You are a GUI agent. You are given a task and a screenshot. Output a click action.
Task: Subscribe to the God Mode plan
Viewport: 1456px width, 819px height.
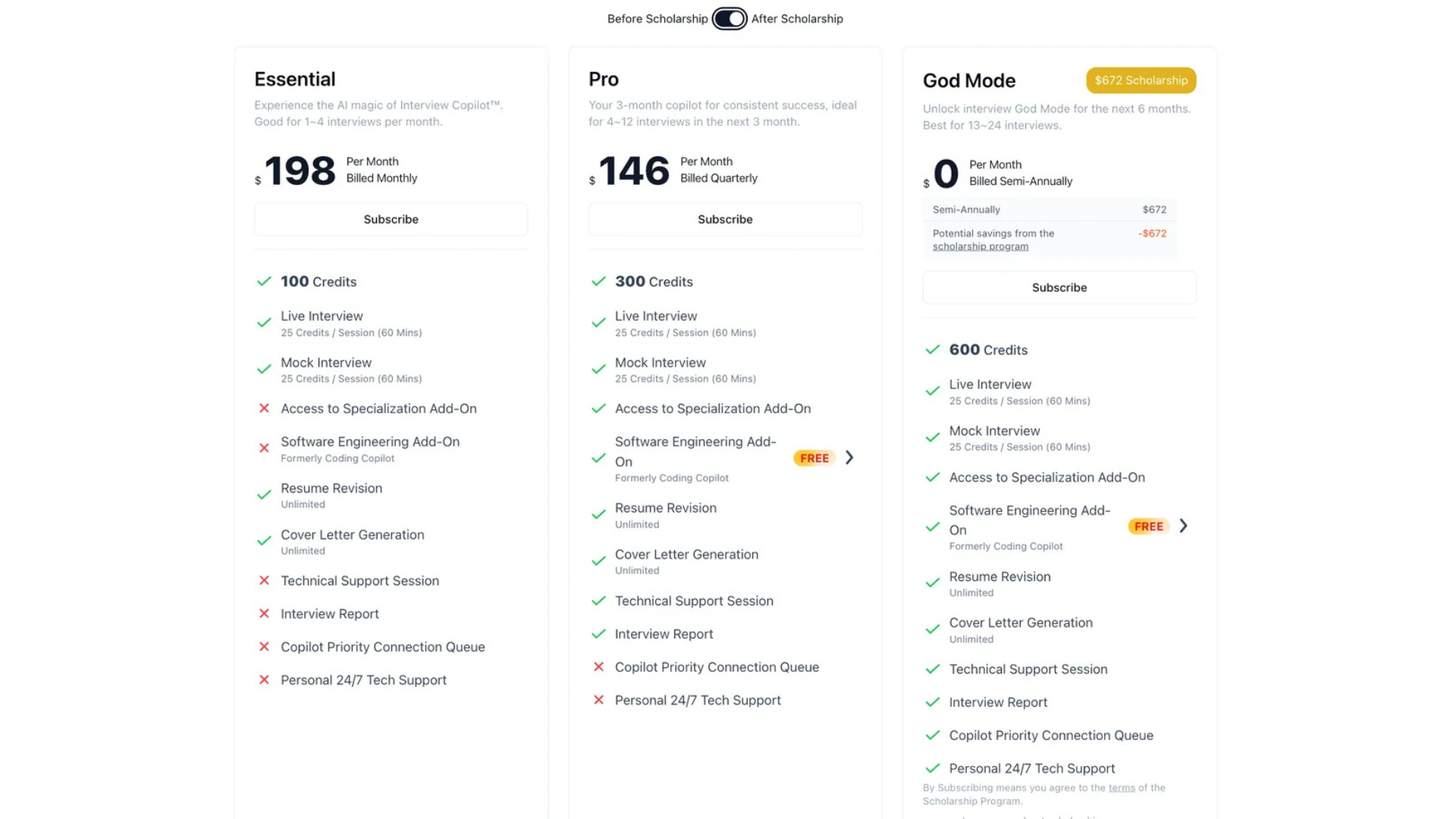pos(1059,287)
